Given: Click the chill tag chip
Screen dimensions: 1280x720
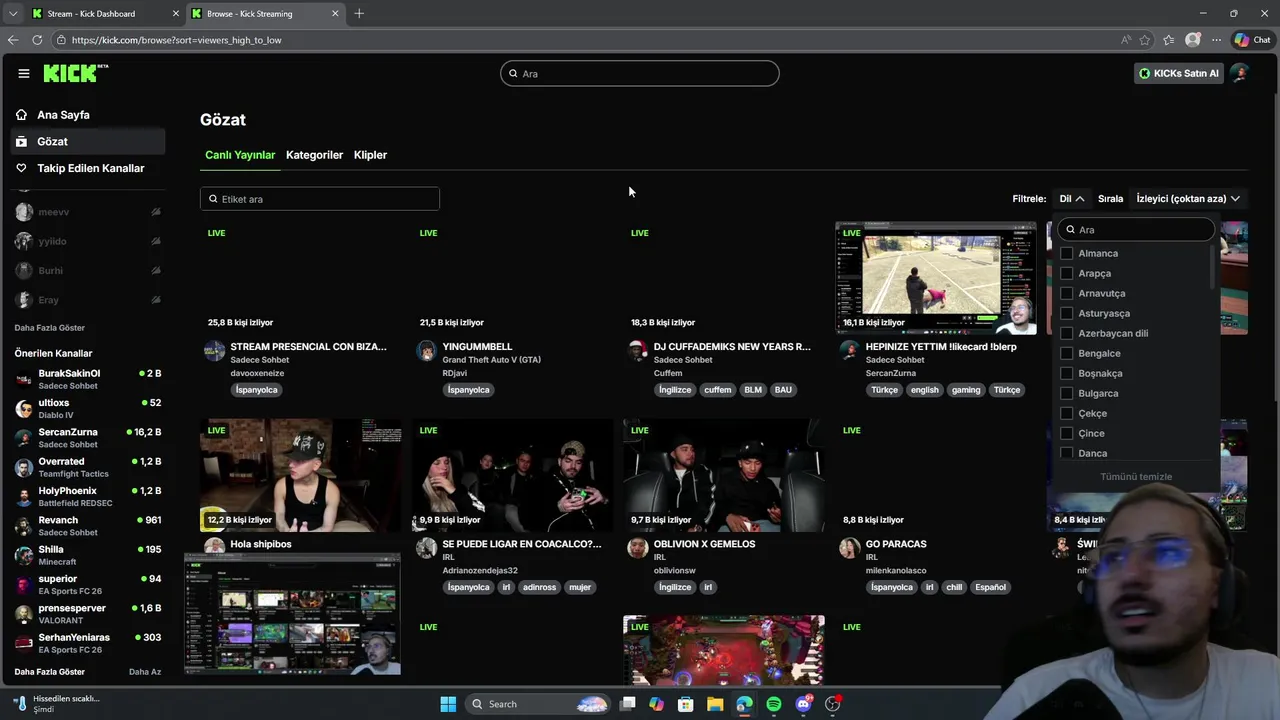Looking at the screenshot, I should [x=954, y=587].
